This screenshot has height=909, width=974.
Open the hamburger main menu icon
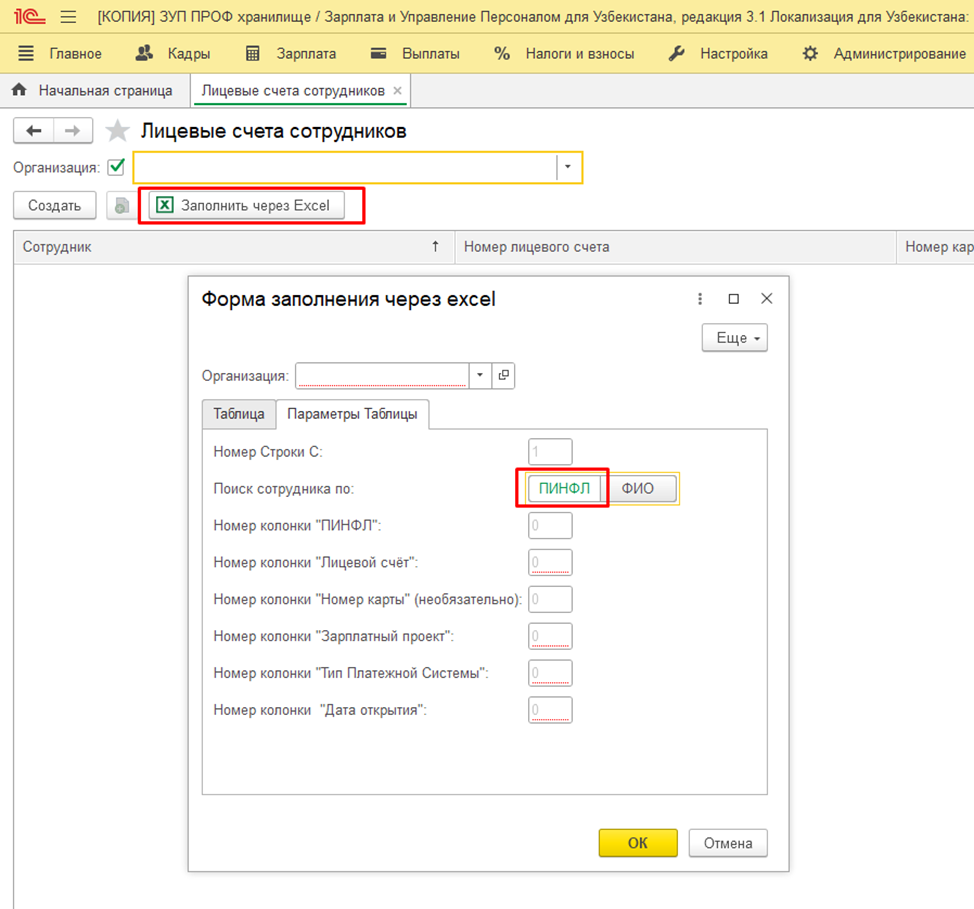tap(68, 17)
